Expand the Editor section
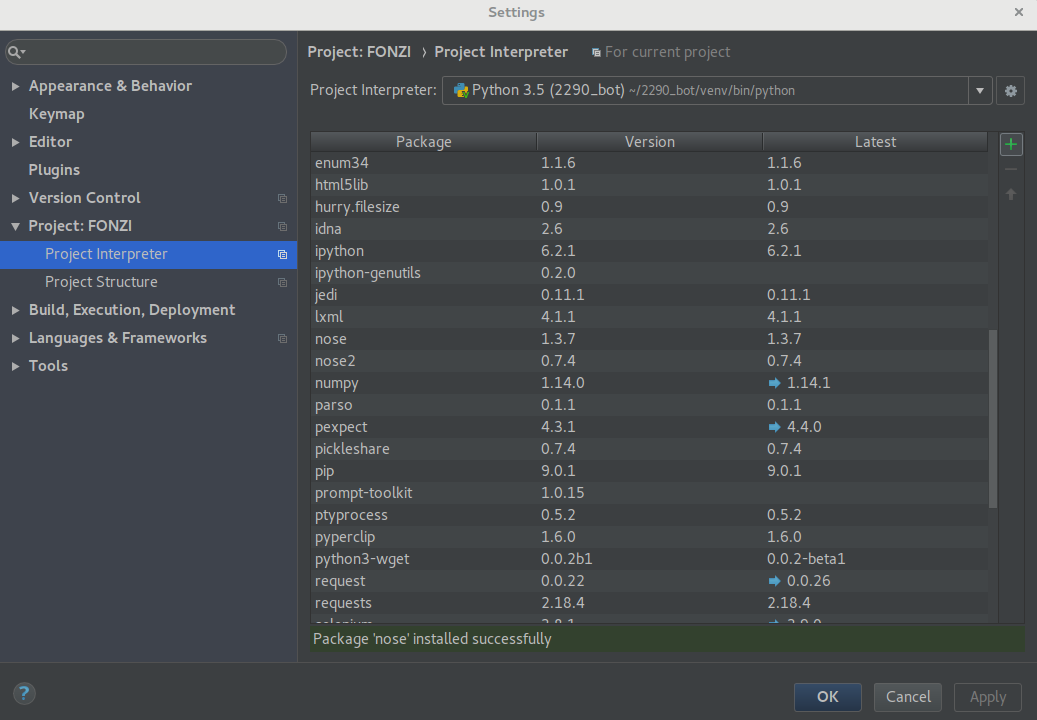 click(15, 142)
